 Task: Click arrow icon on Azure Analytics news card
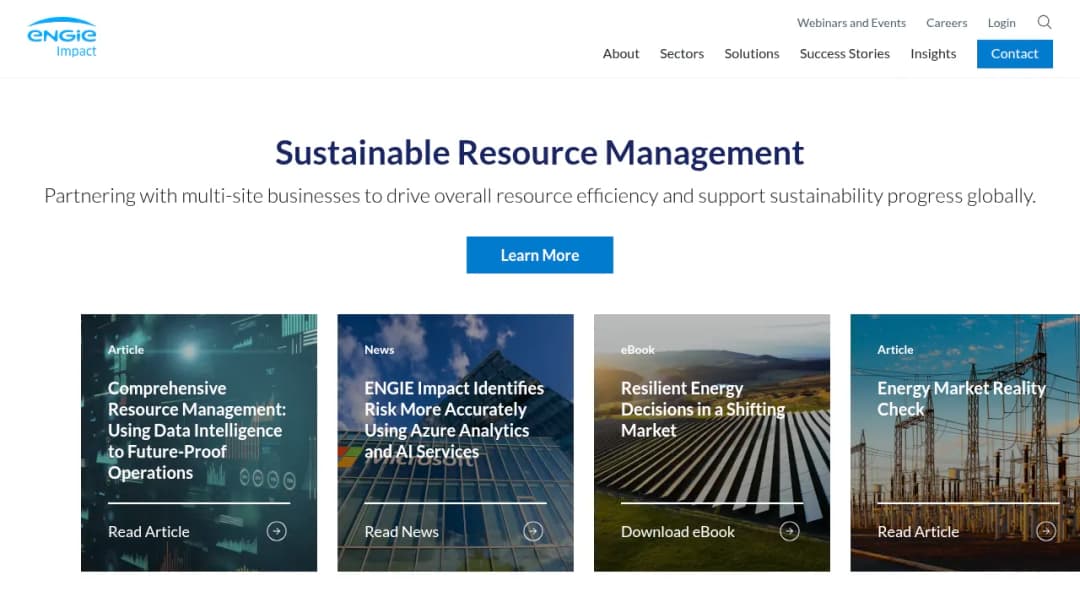[533, 531]
